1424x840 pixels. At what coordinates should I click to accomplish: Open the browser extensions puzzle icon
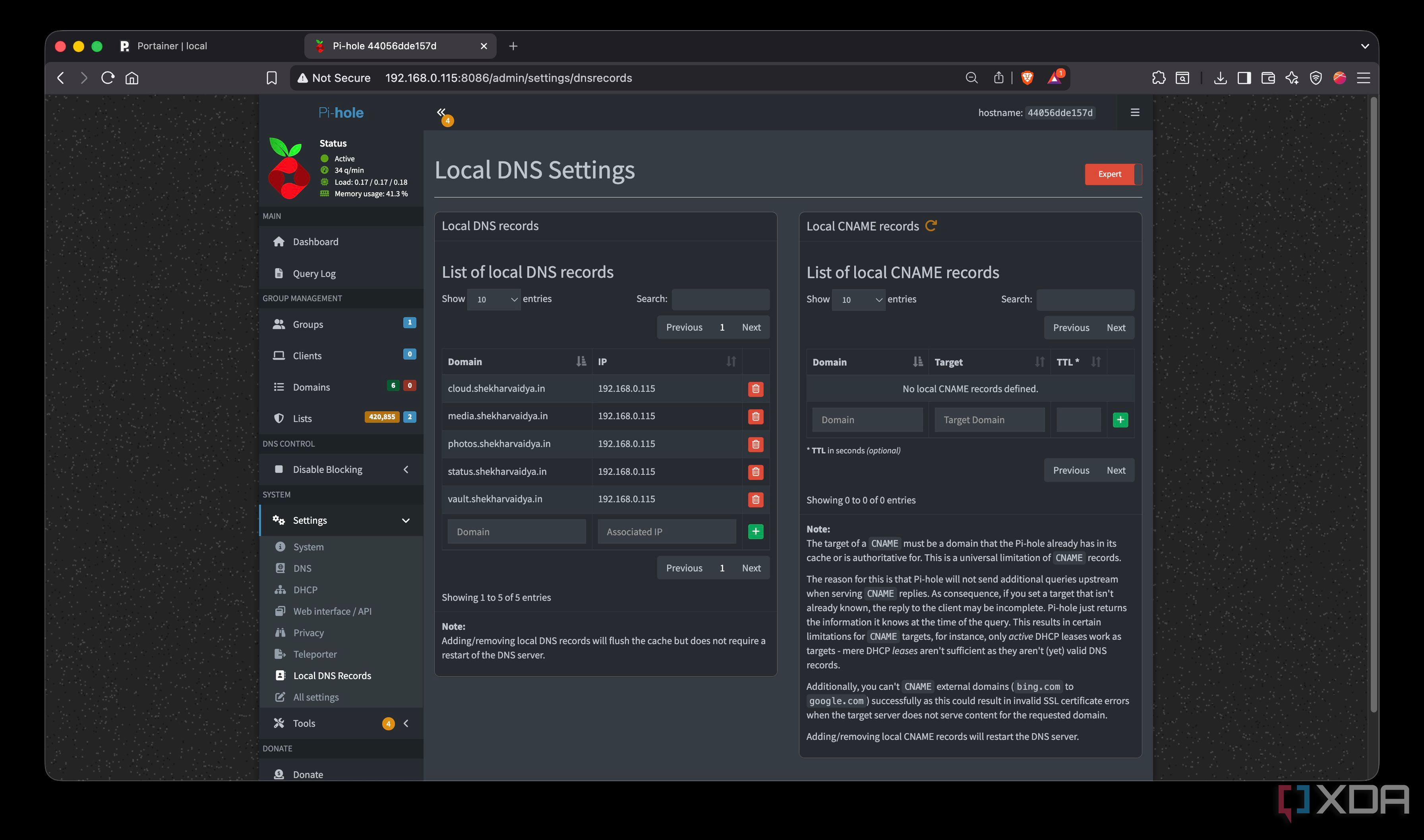[1158, 78]
